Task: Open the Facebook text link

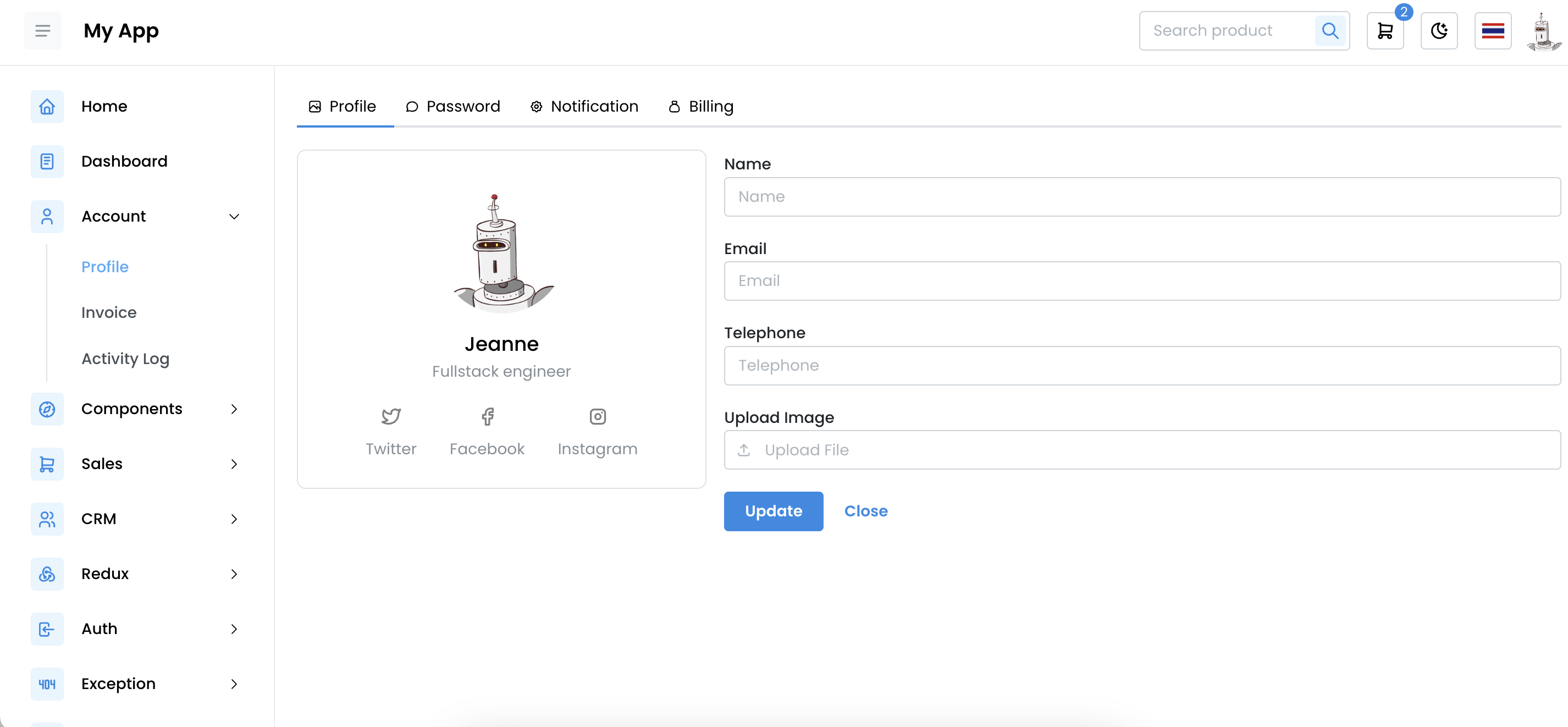Action: click(x=487, y=449)
